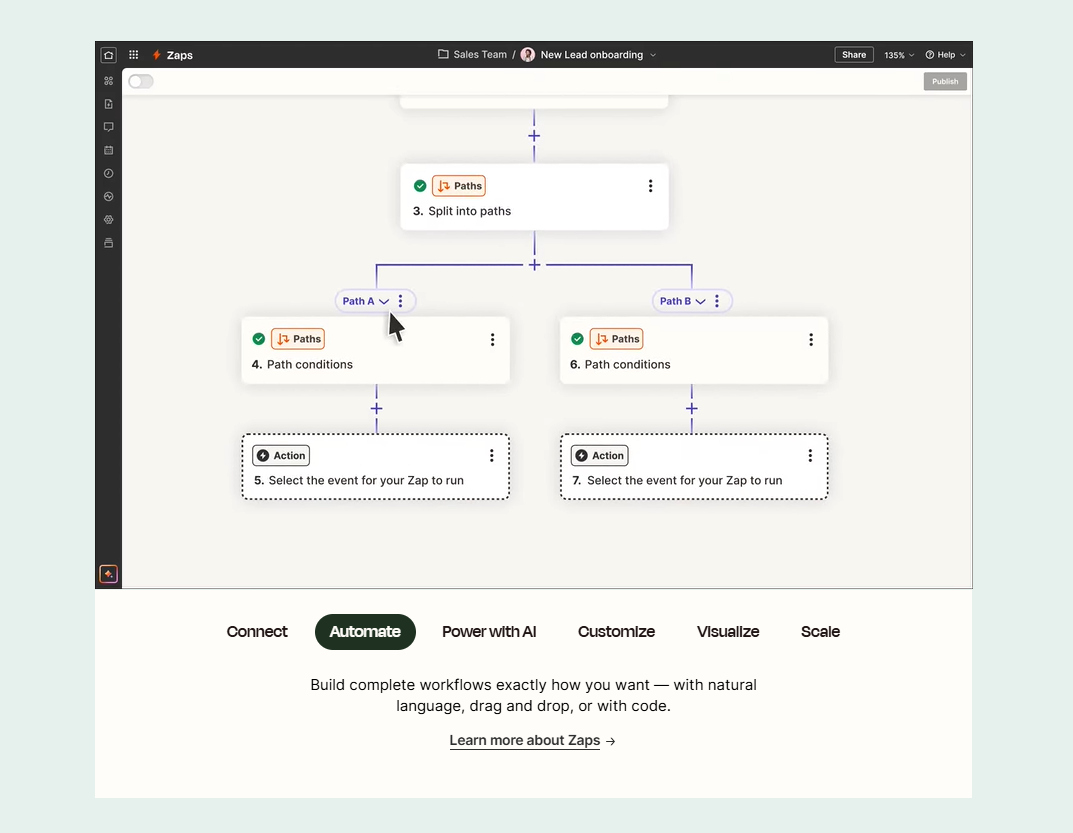
Task: Select the Zaps lightning icon in top bar
Action: [x=157, y=55]
